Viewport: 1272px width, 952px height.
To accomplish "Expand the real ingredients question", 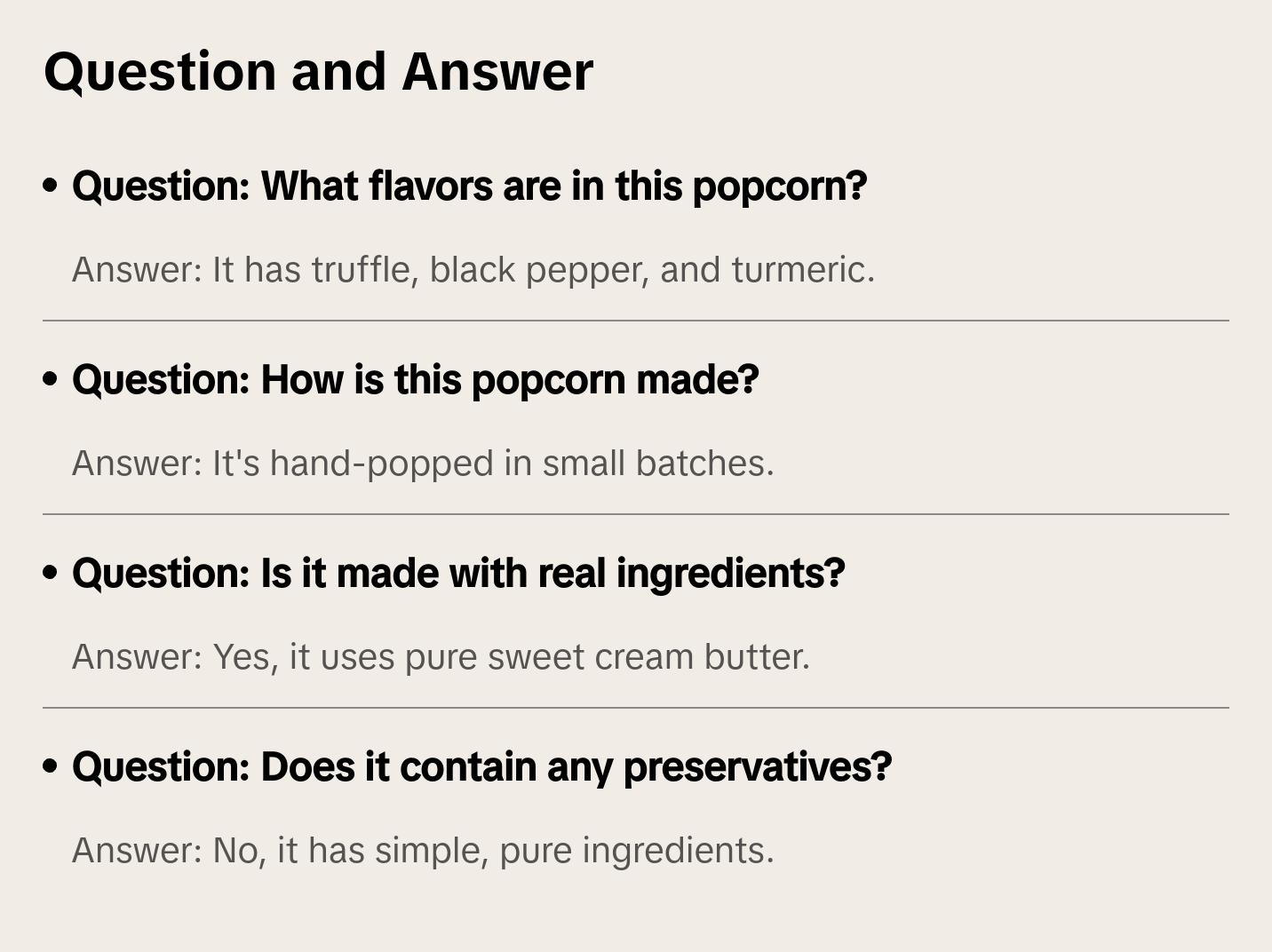I will [x=458, y=574].
